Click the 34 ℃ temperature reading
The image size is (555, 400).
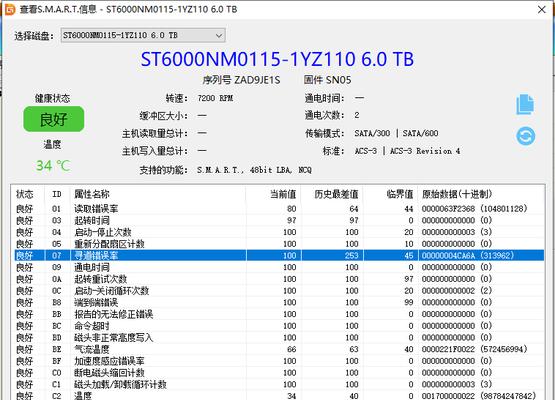point(53,166)
